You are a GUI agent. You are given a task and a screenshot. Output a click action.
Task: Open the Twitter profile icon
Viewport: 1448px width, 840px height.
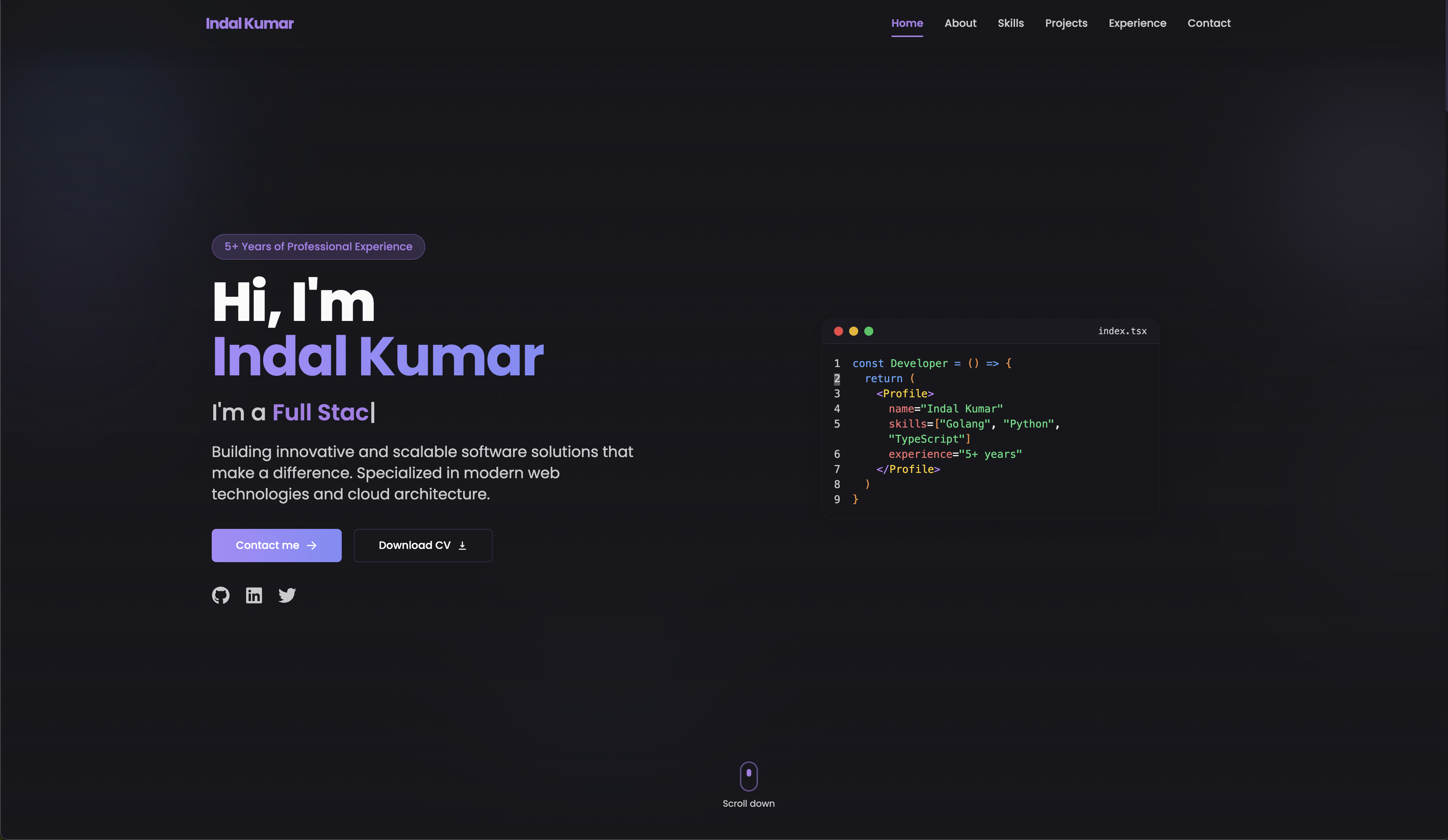pos(287,595)
